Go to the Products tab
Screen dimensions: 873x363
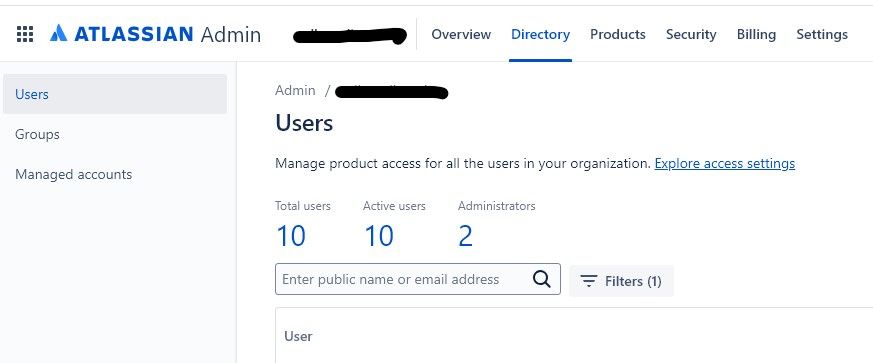tap(617, 35)
